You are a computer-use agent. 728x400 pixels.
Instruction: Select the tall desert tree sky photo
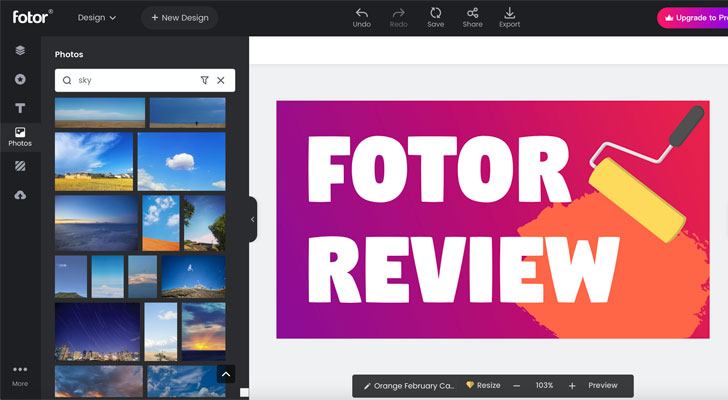[x=161, y=332]
